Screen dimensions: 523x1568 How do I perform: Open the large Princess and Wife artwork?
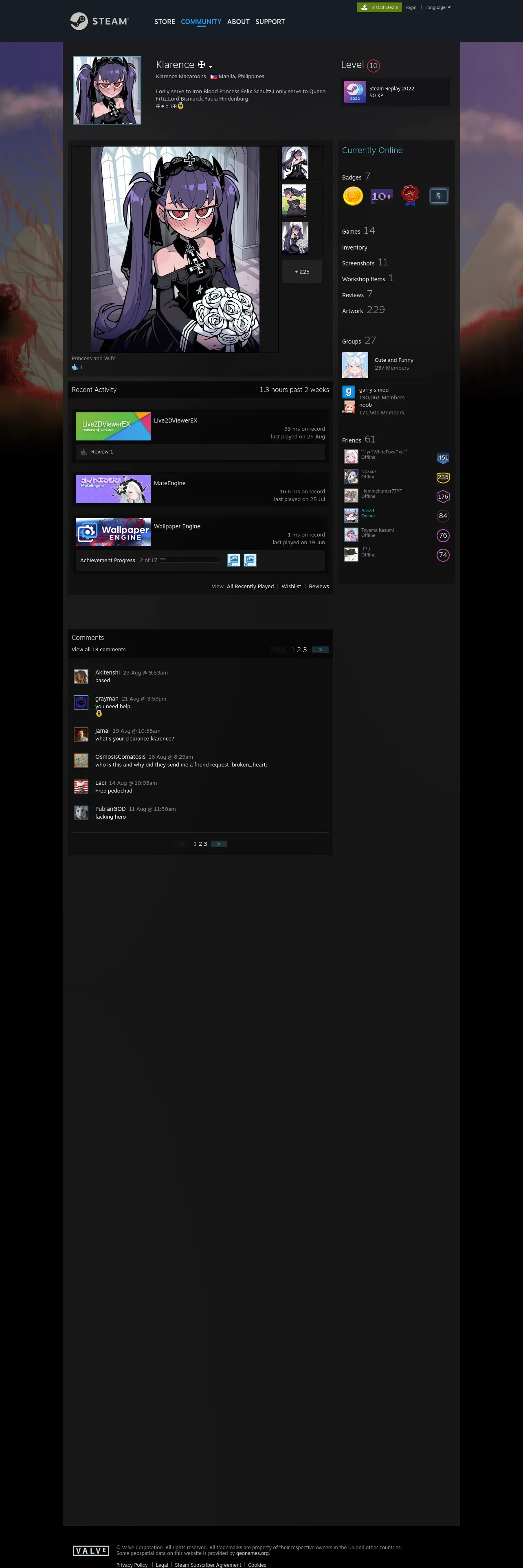[x=175, y=250]
